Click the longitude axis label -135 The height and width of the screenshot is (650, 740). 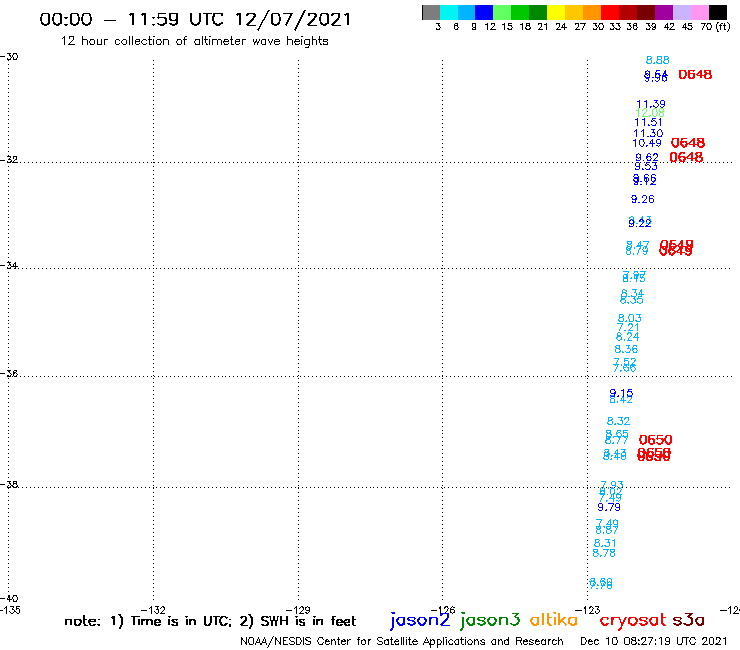10,610
